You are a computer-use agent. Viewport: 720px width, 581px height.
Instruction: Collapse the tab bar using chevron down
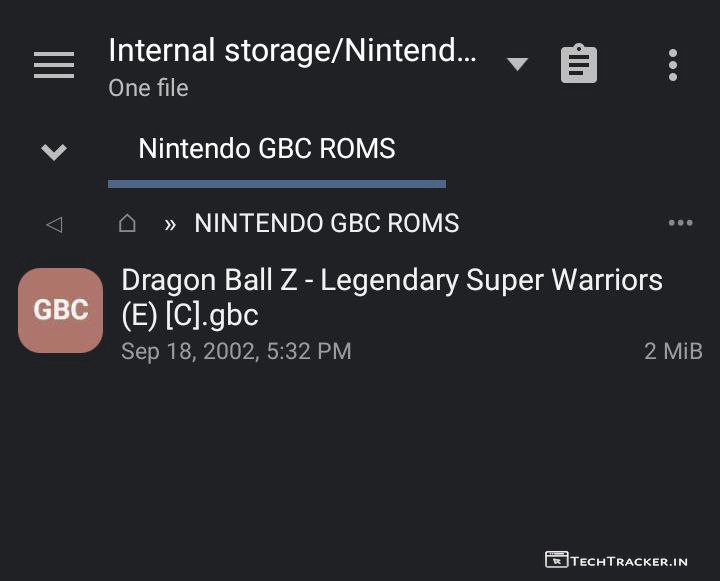pyautogui.click(x=54, y=152)
